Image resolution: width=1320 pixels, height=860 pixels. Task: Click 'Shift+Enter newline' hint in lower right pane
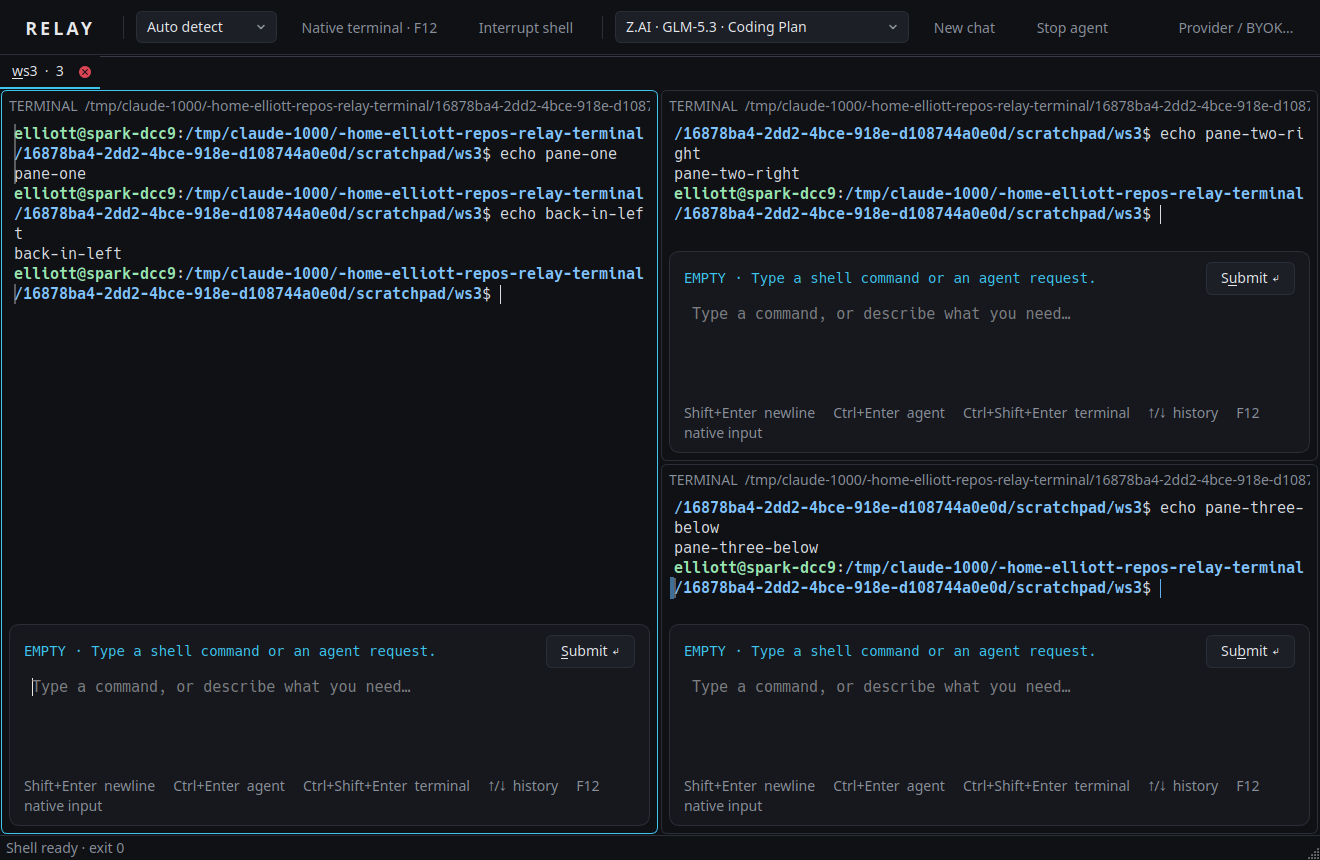[749, 786]
